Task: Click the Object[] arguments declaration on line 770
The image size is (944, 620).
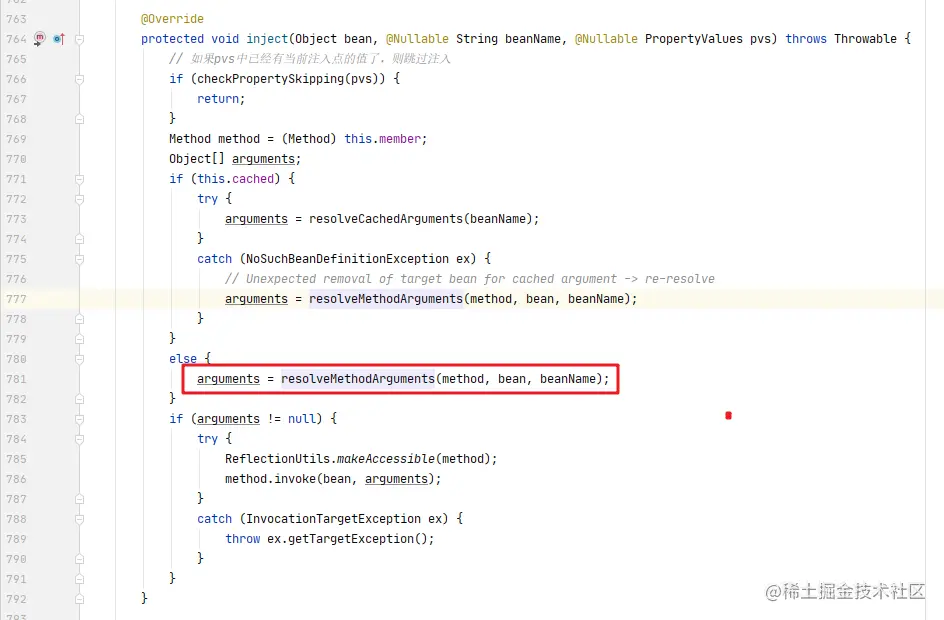Action: pyautogui.click(x=235, y=158)
